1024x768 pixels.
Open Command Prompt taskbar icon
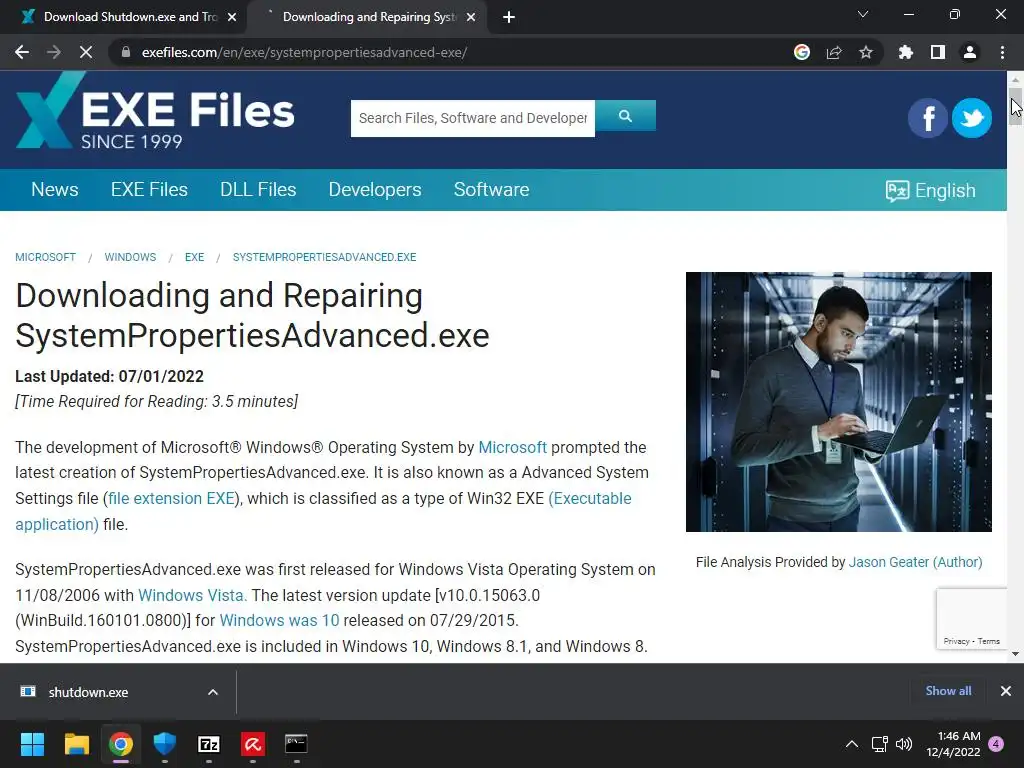(x=296, y=744)
